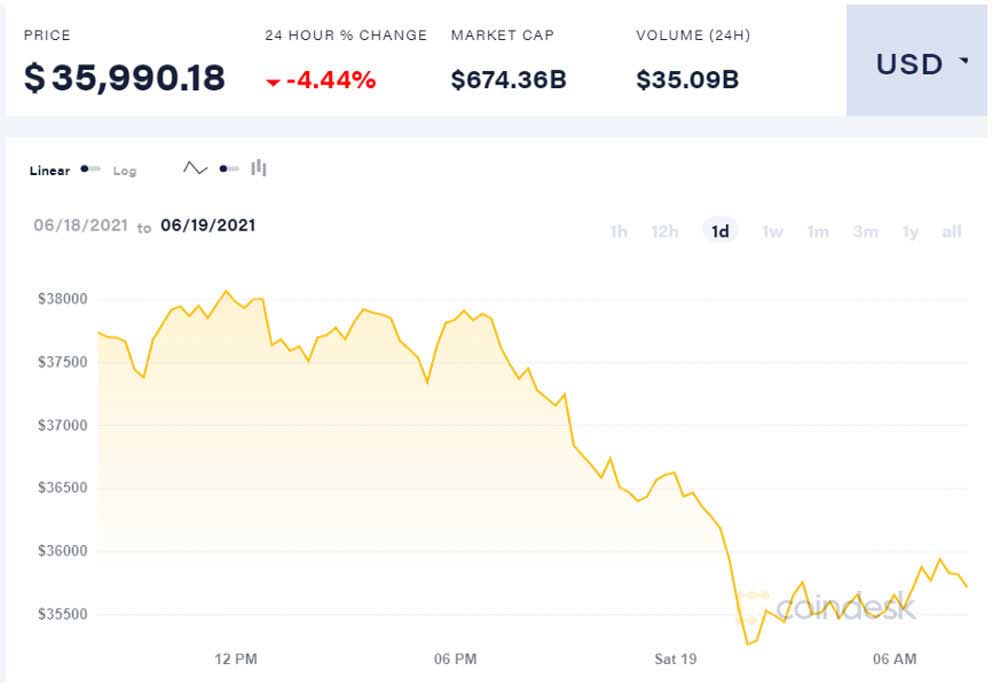The image size is (1000, 695).
Task: Select the candlestick chart icon
Action: click(259, 168)
